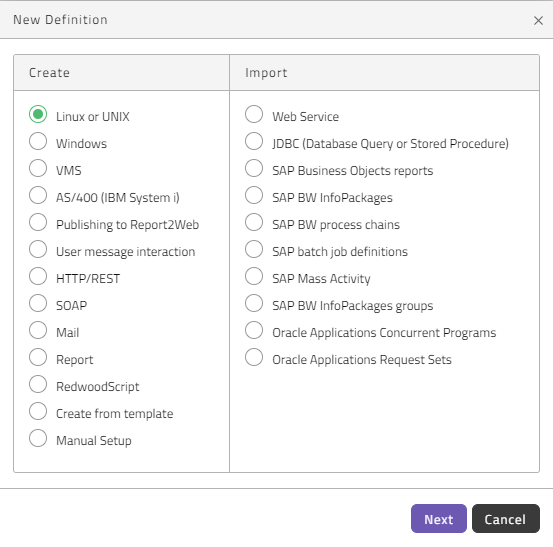Pick SAP BW process chains
553x547 pixels.
point(254,222)
